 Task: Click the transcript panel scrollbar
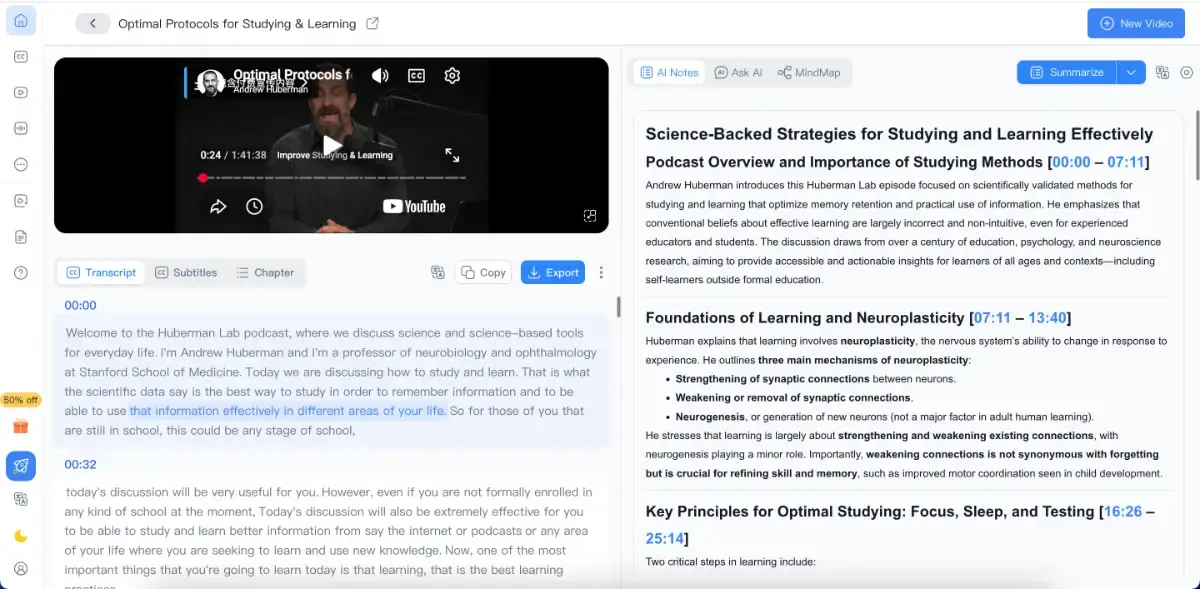pos(618,307)
